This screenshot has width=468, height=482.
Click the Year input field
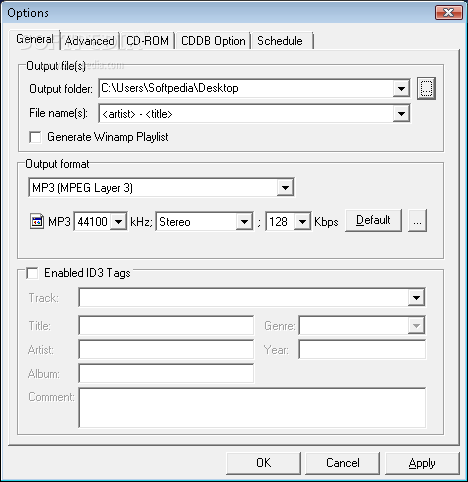[362, 349]
